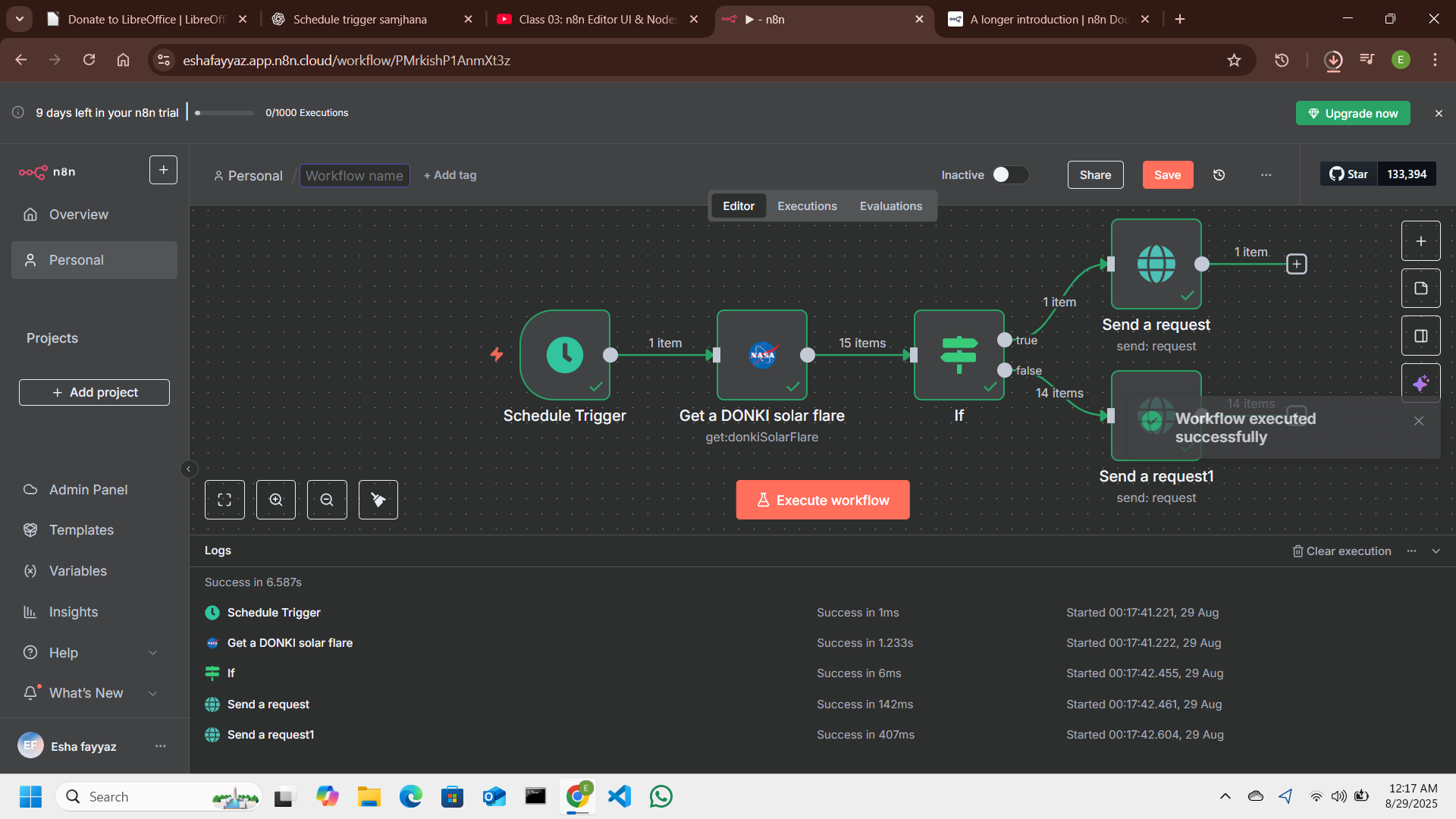Add a sticky note to canvas
The width and height of the screenshot is (1456, 819).
pos(1421,288)
